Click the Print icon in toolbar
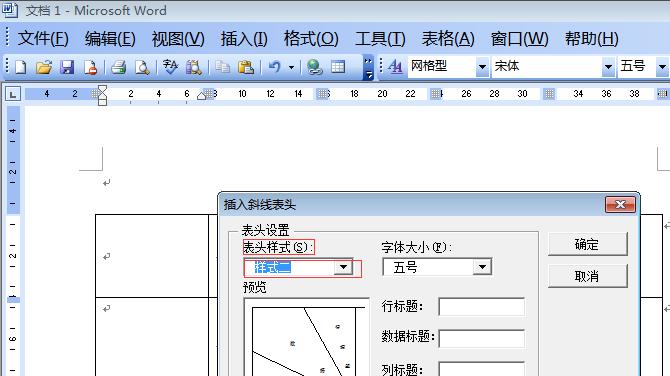Viewport: 670px width, 376px height. pos(118,67)
